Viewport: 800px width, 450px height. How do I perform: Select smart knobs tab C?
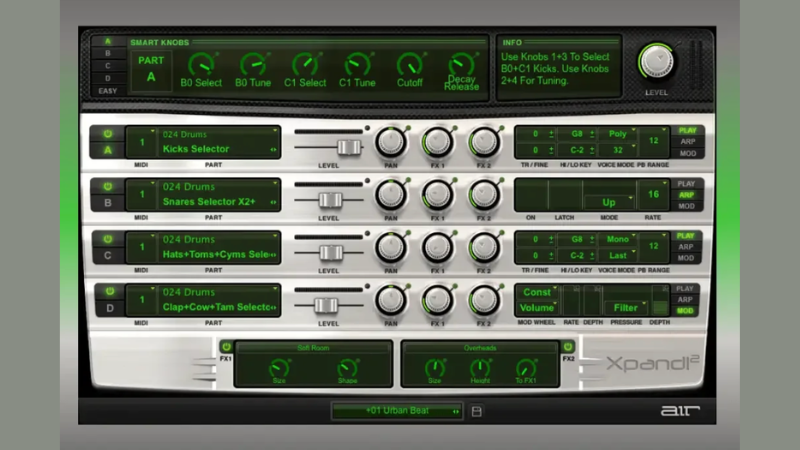click(108, 66)
